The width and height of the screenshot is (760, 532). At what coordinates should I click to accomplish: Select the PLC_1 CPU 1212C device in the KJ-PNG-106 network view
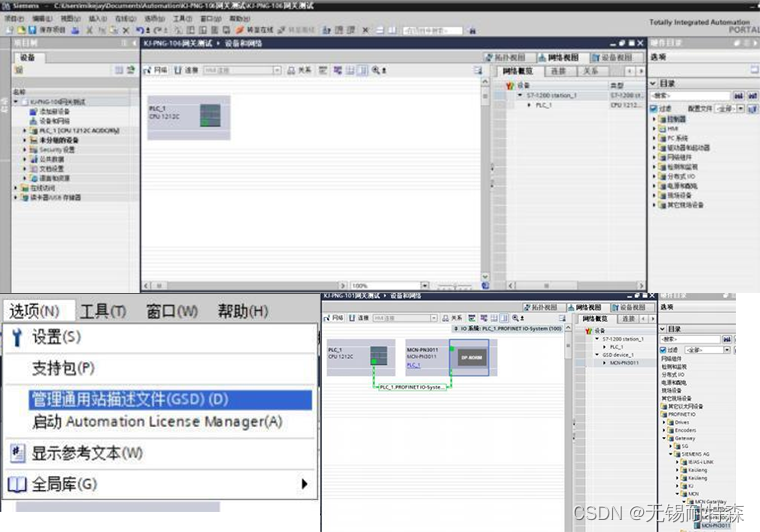(x=189, y=117)
